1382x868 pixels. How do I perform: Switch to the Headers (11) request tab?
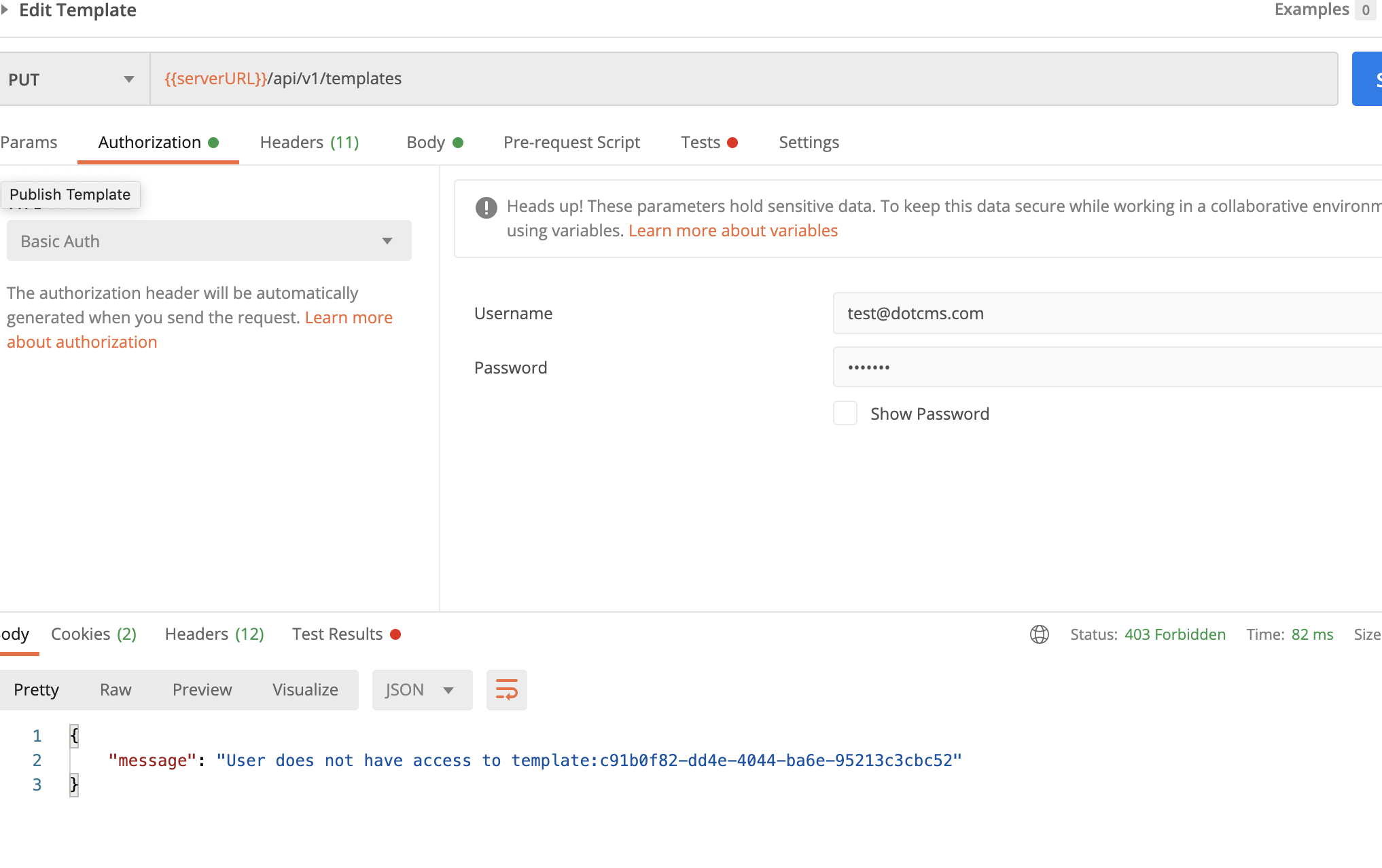pos(309,142)
